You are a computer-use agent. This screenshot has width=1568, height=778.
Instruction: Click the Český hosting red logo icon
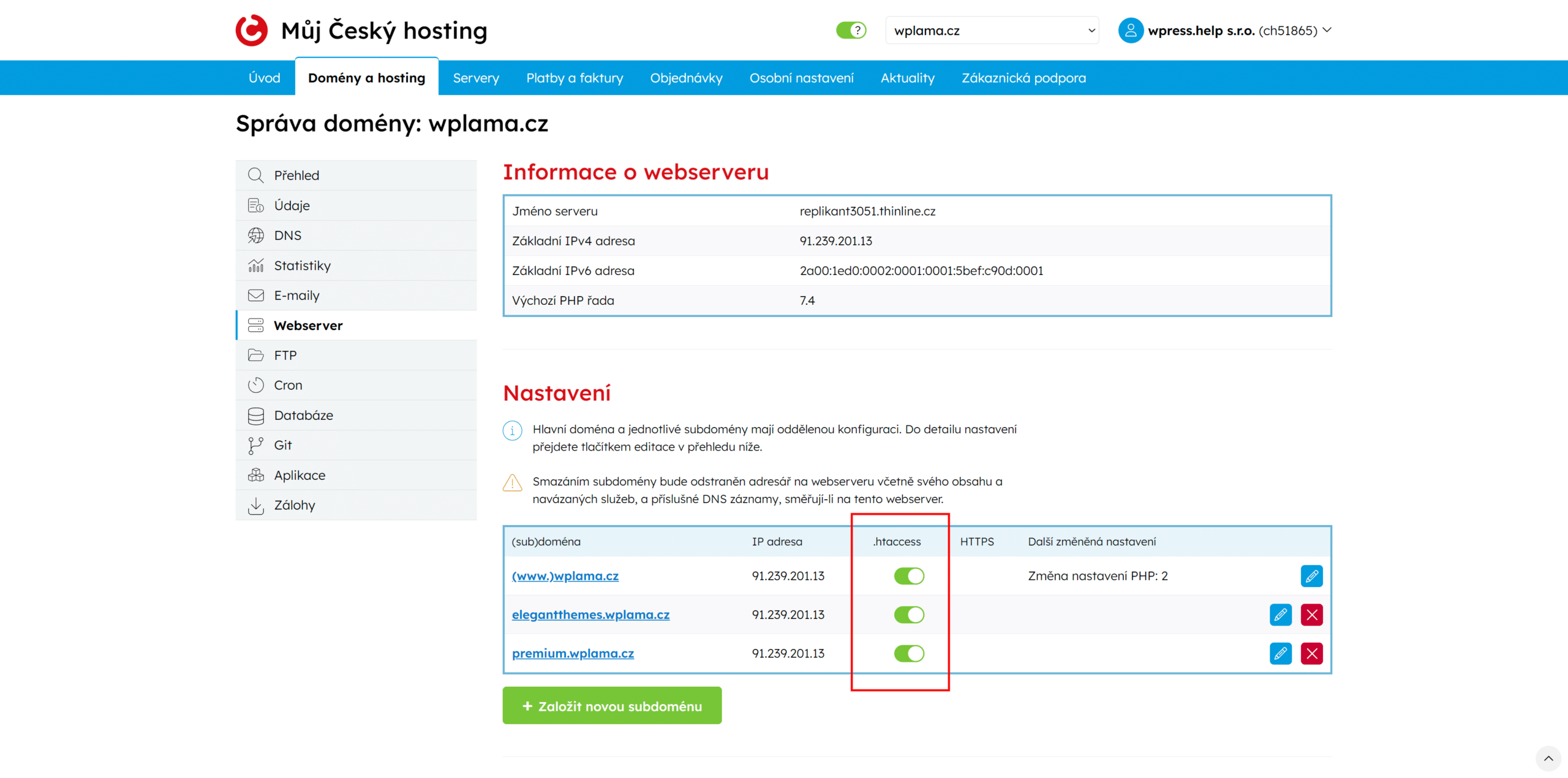(x=252, y=30)
